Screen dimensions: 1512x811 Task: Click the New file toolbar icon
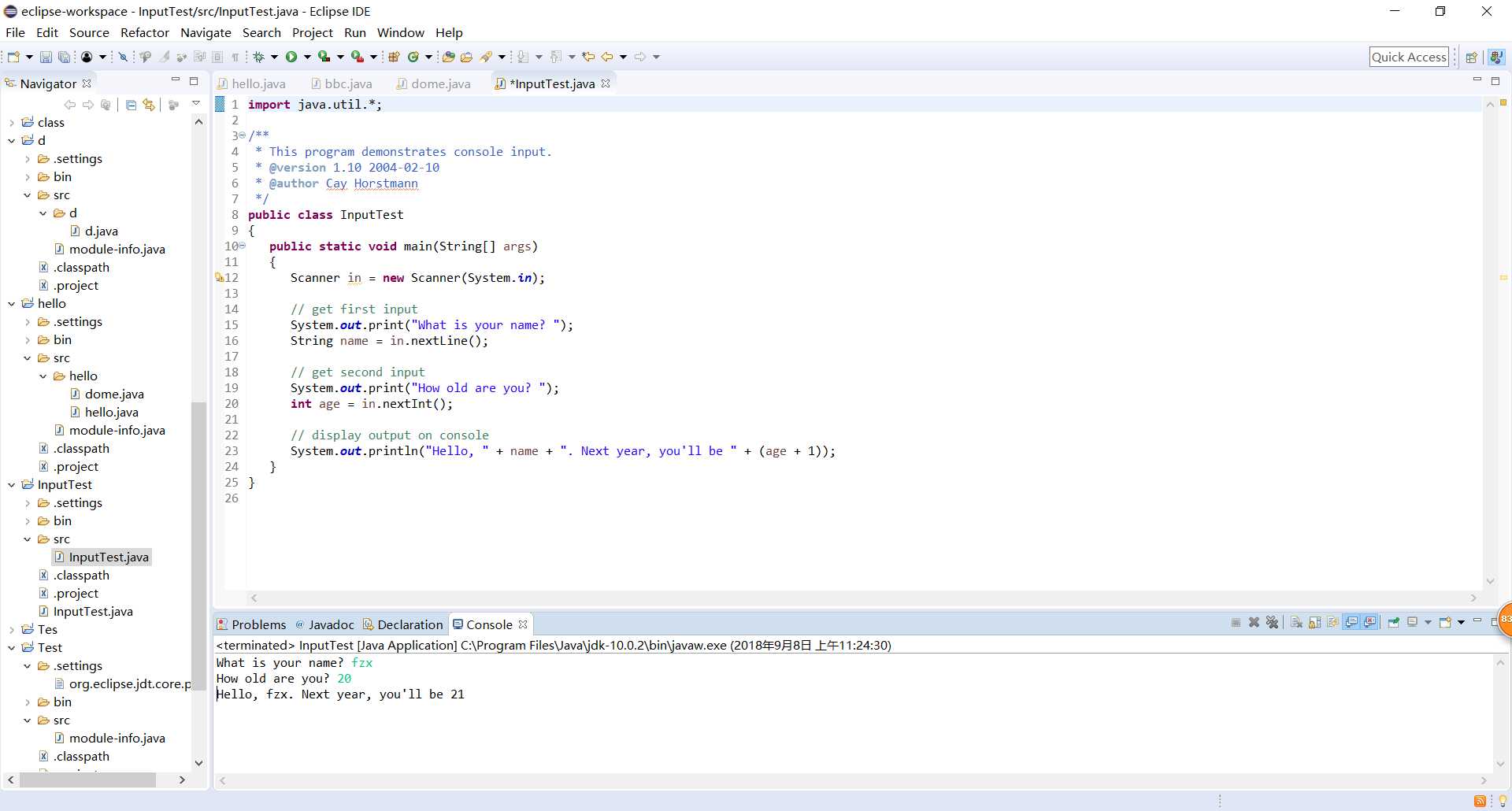tap(13, 57)
